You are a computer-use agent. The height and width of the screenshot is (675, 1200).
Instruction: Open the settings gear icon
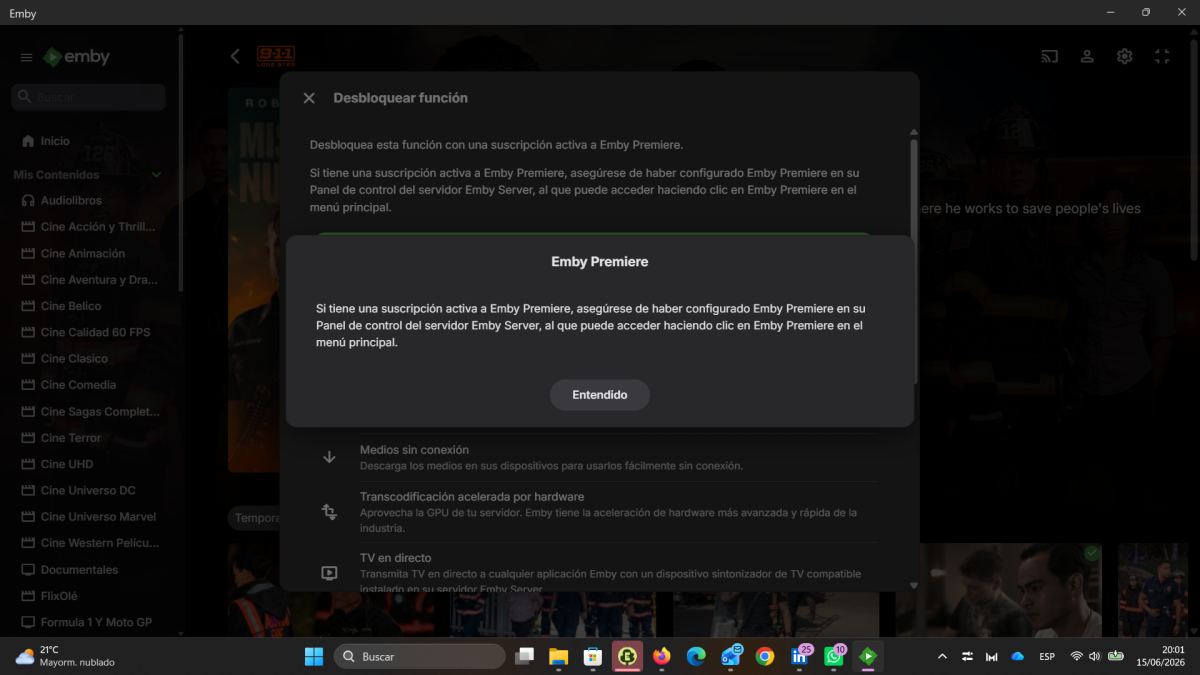click(1125, 57)
